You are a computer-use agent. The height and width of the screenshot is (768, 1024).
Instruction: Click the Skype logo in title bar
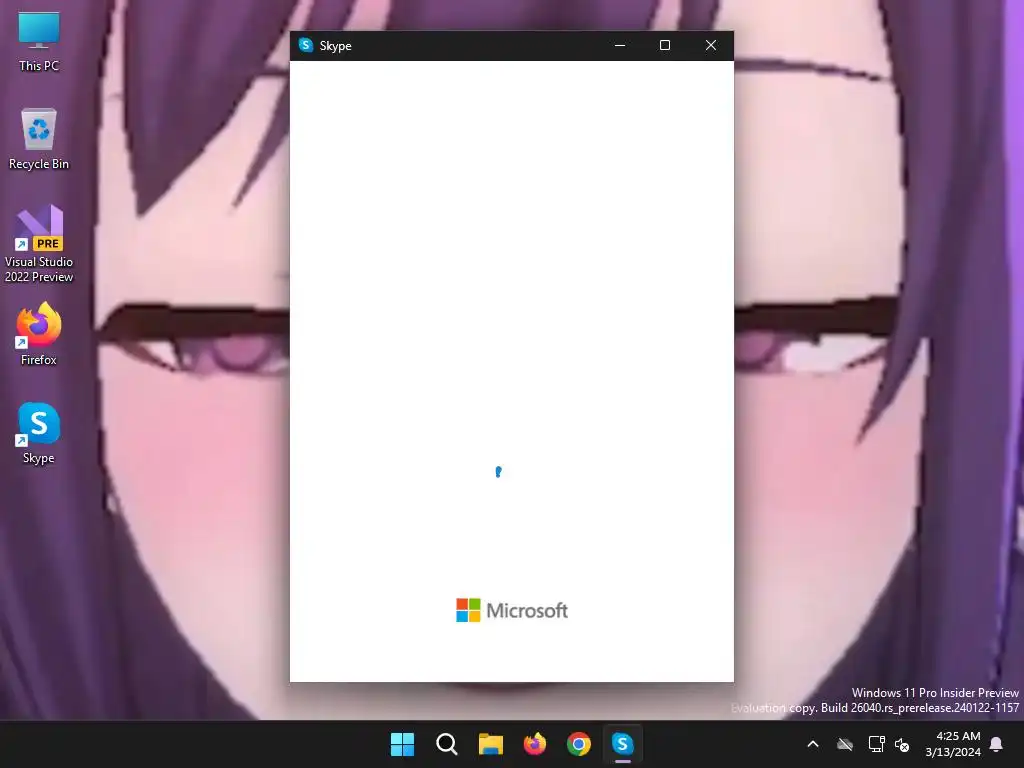[306, 45]
